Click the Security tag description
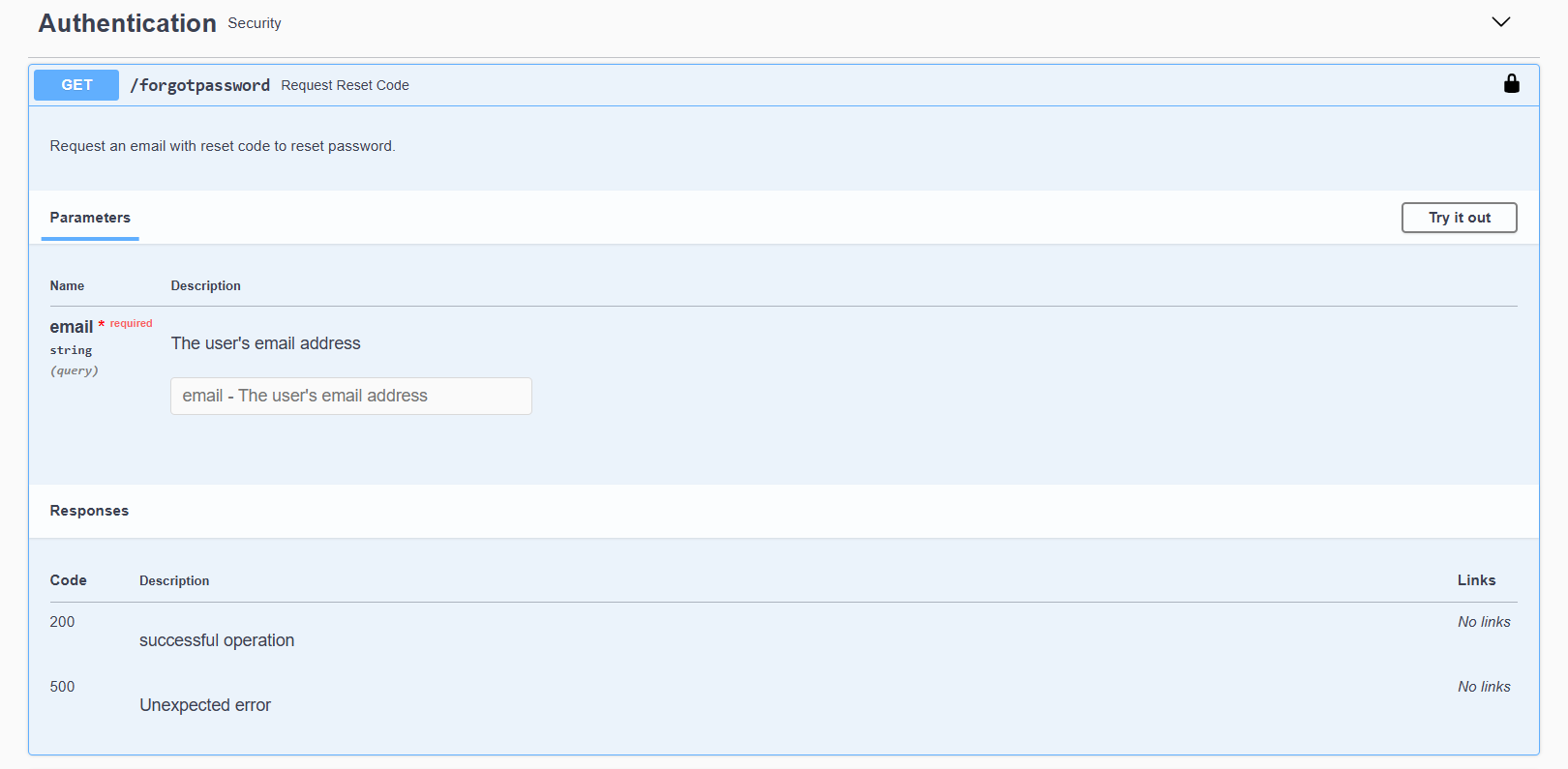 click(255, 23)
